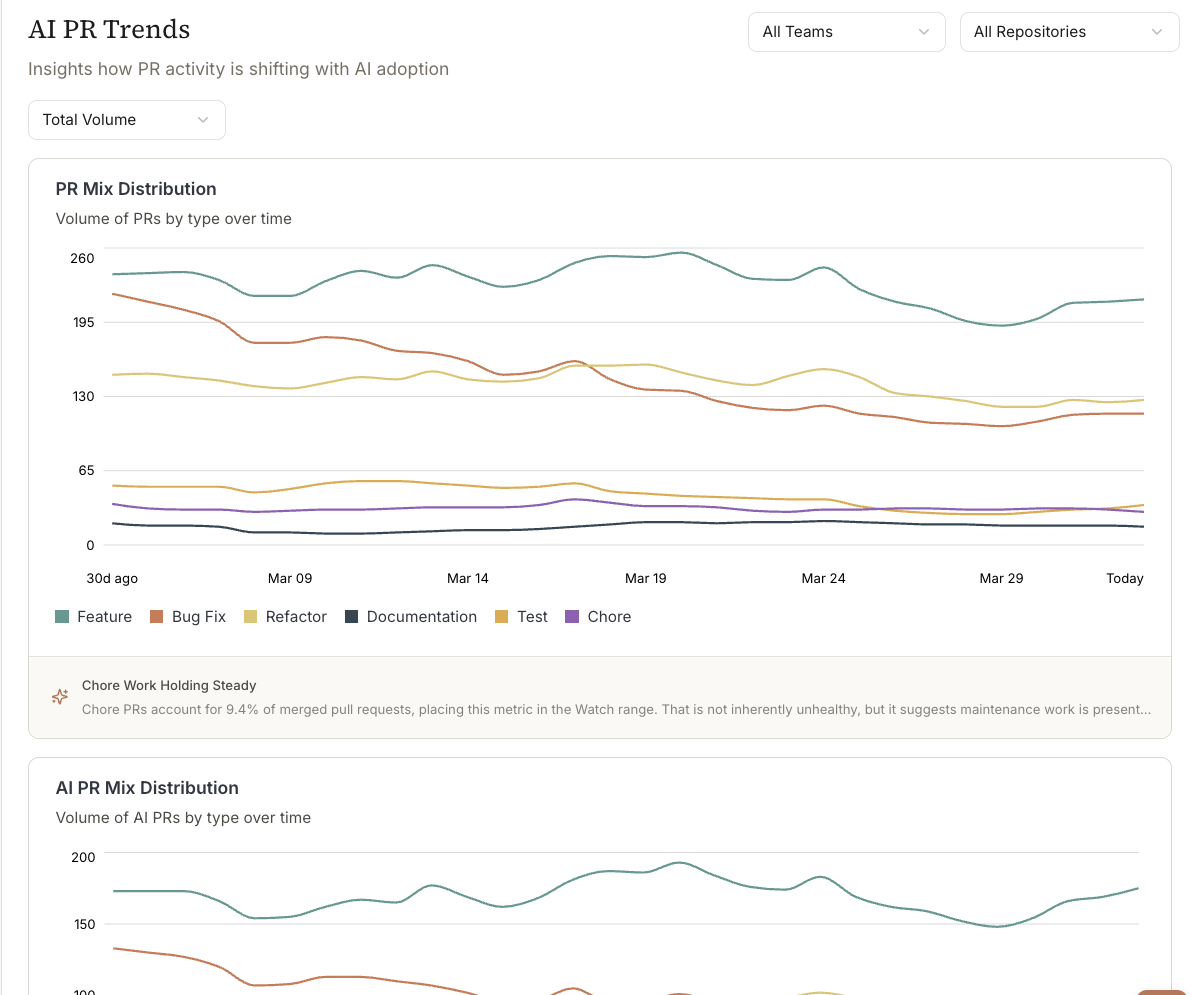Click the AI PR Mix Distribution heading
The width and height of the screenshot is (1192, 995).
click(147, 787)
